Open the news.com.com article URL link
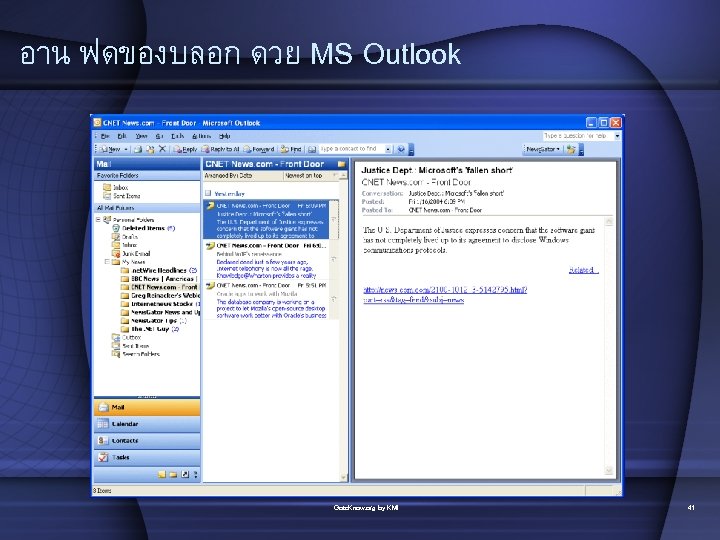This screenshot has height=540, width=720. 445,295
